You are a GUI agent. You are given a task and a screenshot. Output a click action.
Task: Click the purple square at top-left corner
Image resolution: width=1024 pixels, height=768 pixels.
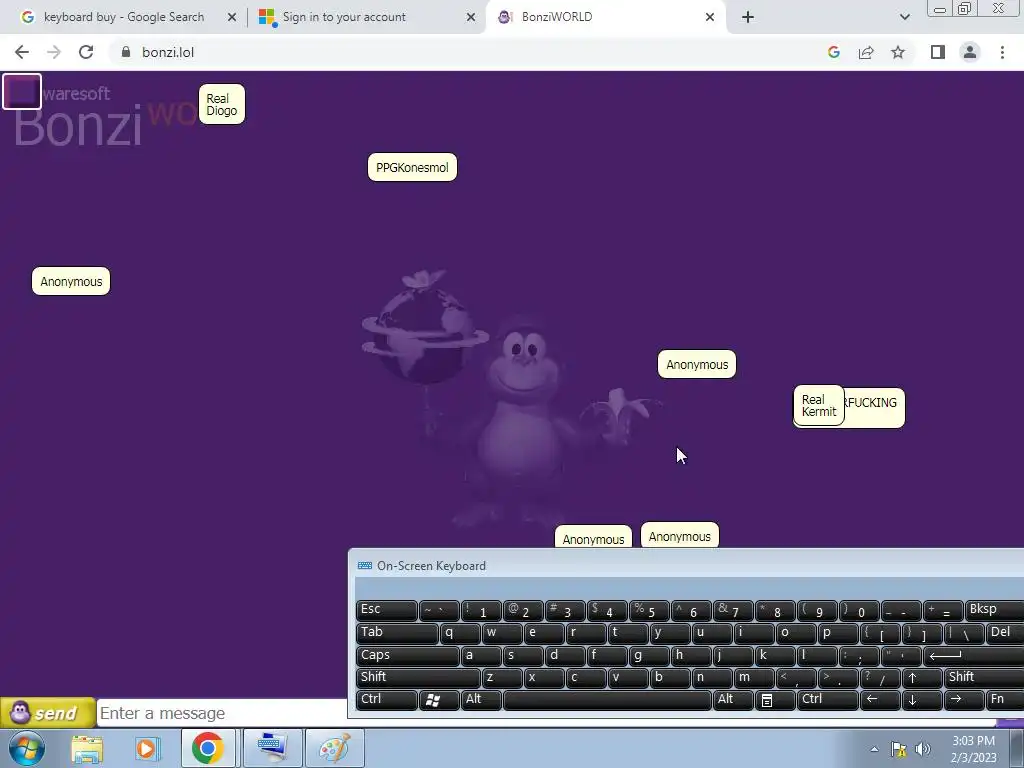pyautogui.click(x=22, y=91)
